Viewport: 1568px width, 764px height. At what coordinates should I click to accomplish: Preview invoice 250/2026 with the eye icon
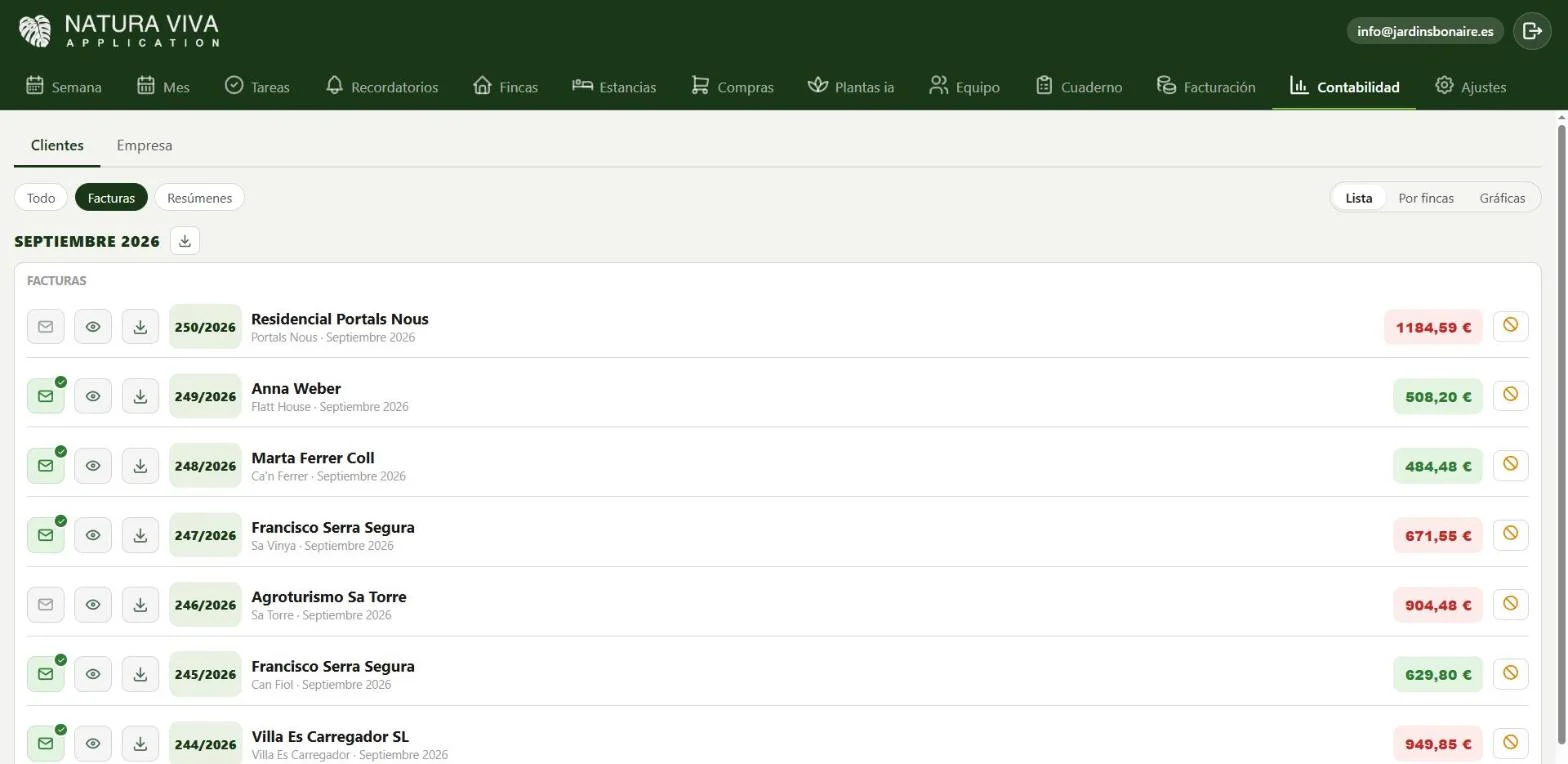point(93,327)
